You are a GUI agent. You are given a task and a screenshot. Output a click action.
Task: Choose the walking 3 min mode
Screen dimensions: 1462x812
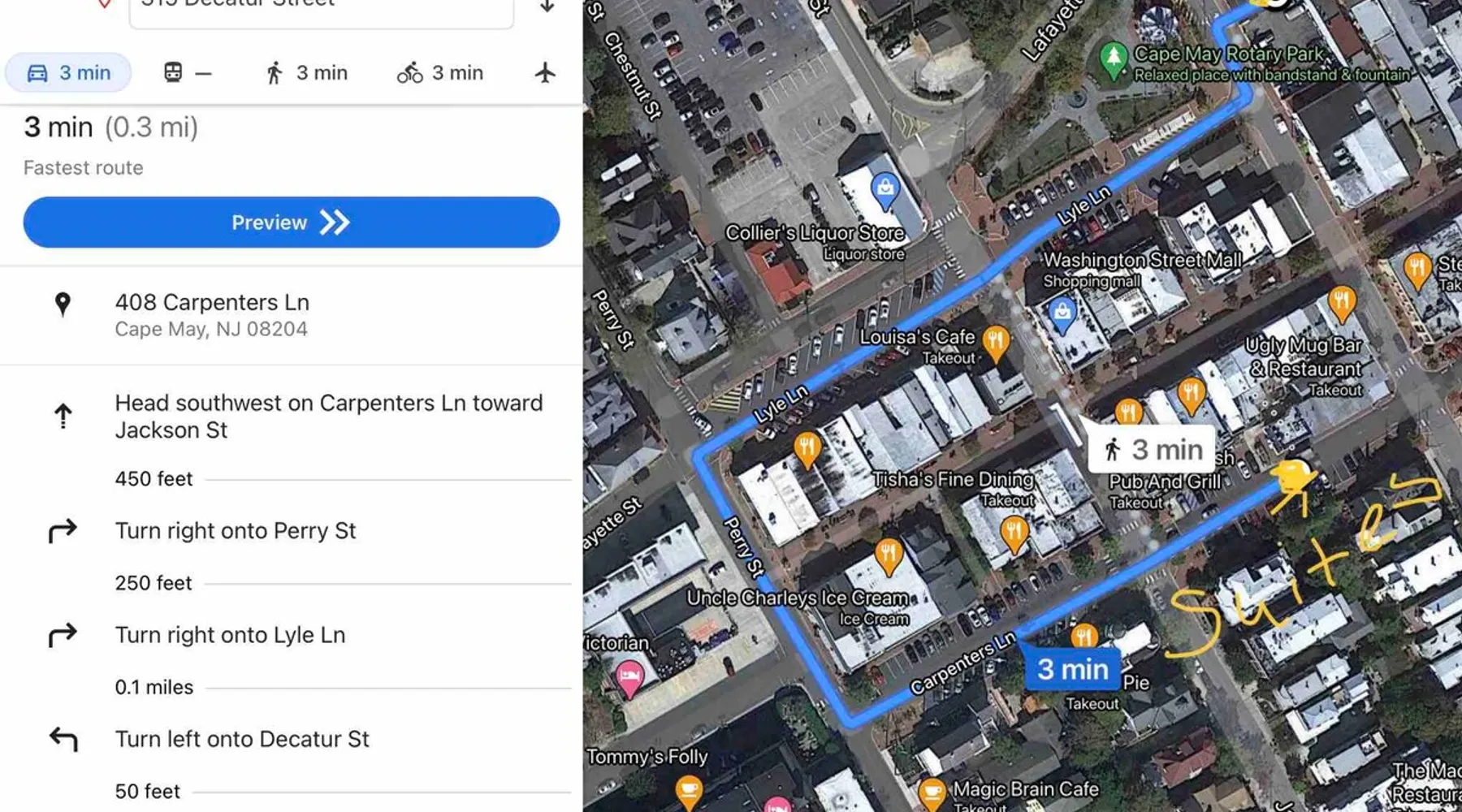coord(306,73)
